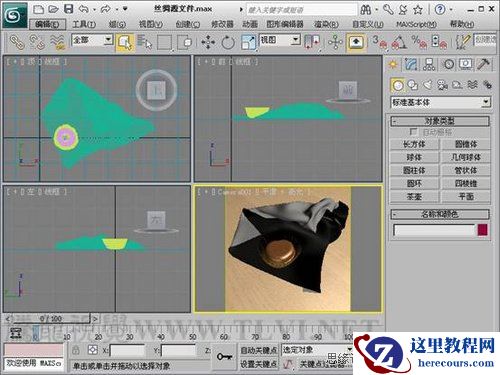Toggle Select and Manipulate mode
Image resolution: width=500 pixels, height=375 pixels.
(x=335, y=42)
